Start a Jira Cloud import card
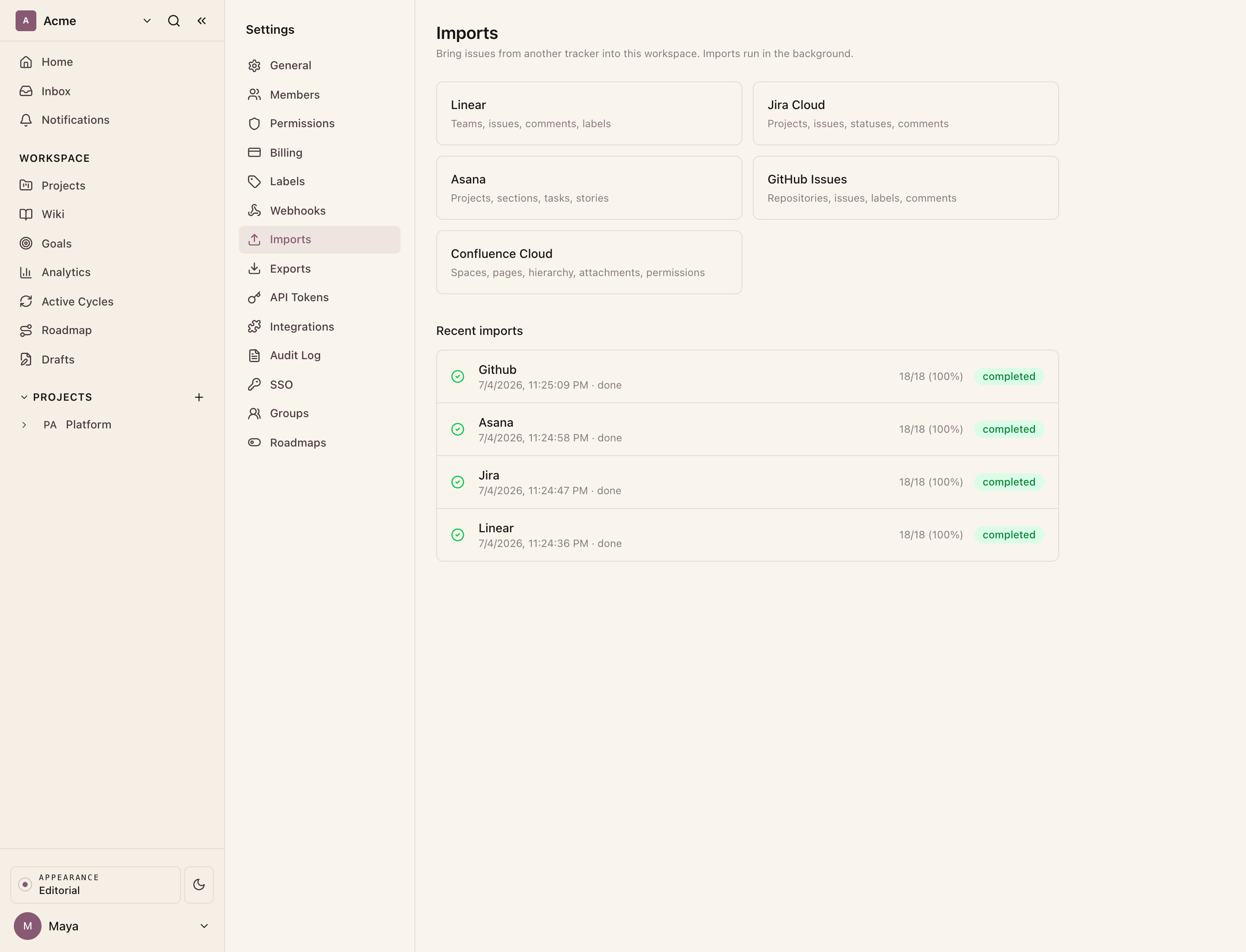 point(906,113)
